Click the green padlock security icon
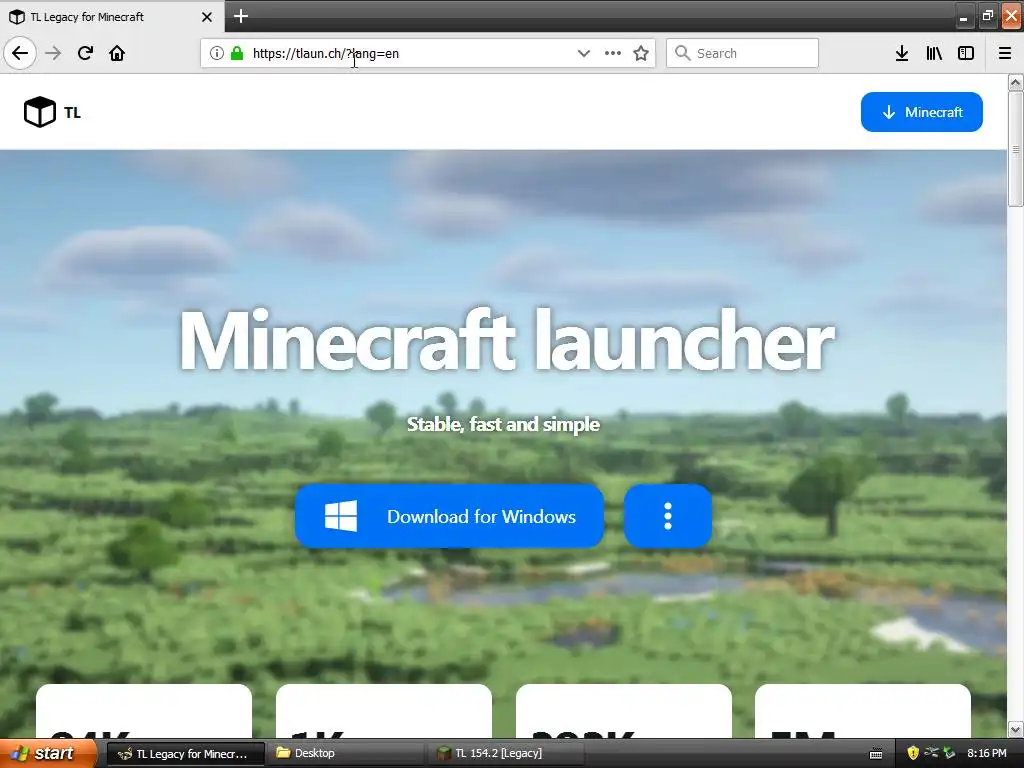 (237, 53)
